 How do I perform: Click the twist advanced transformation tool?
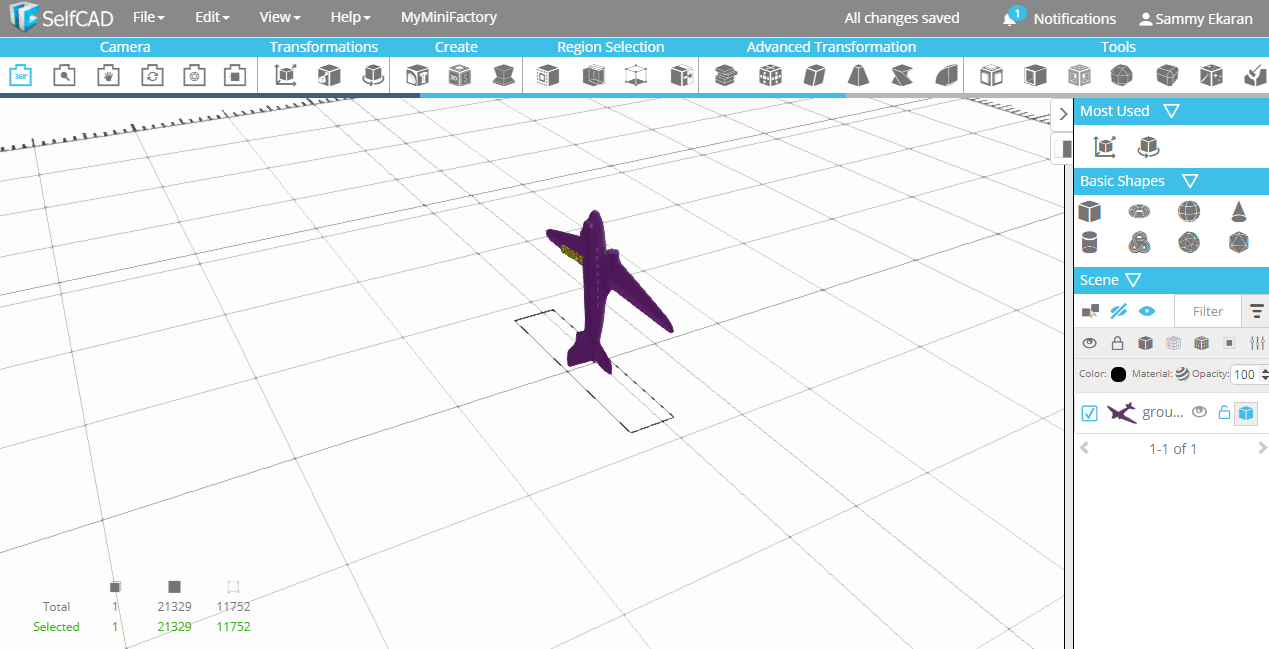pyautogui.click(x=903, y=75)
